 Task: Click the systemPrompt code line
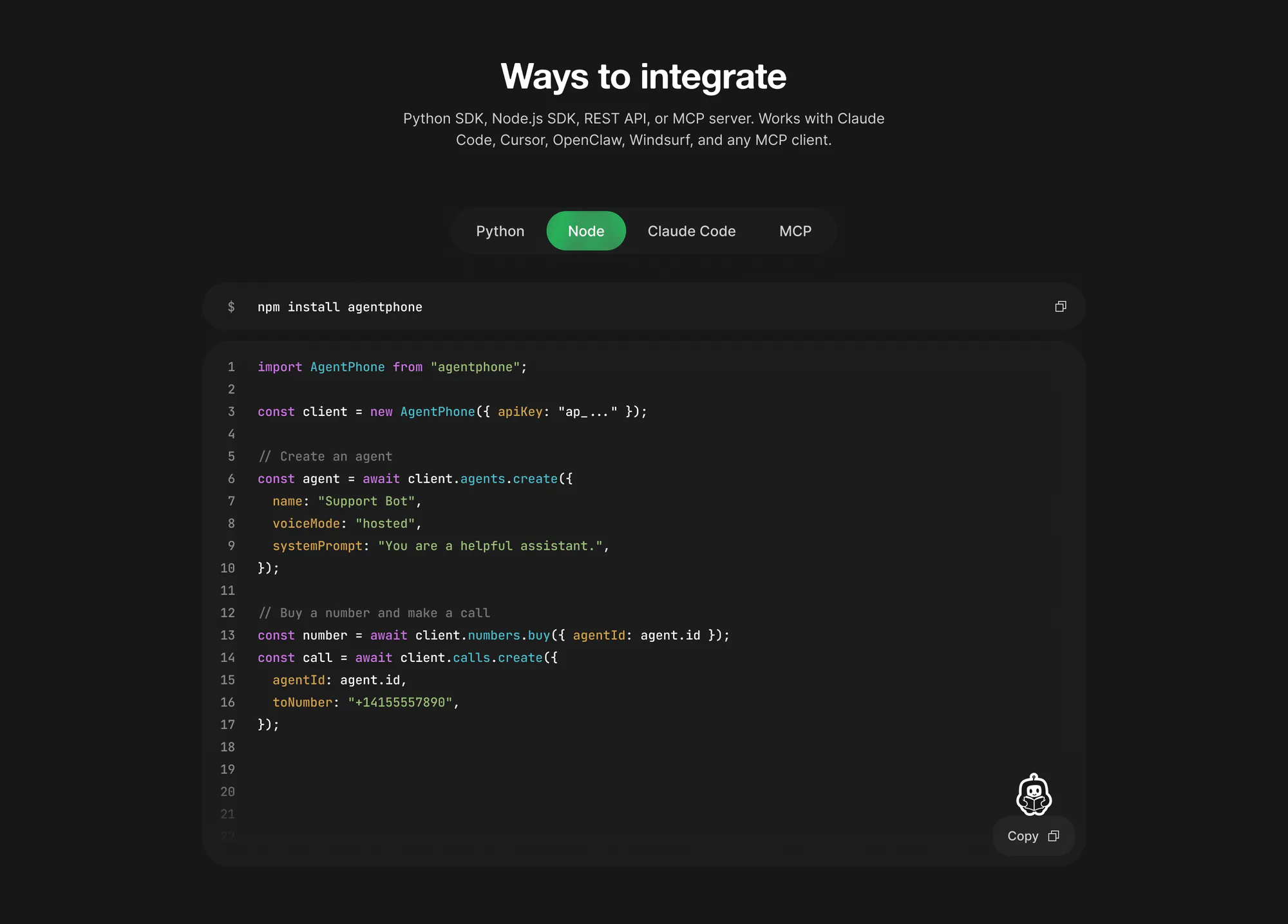pos(441,546)
